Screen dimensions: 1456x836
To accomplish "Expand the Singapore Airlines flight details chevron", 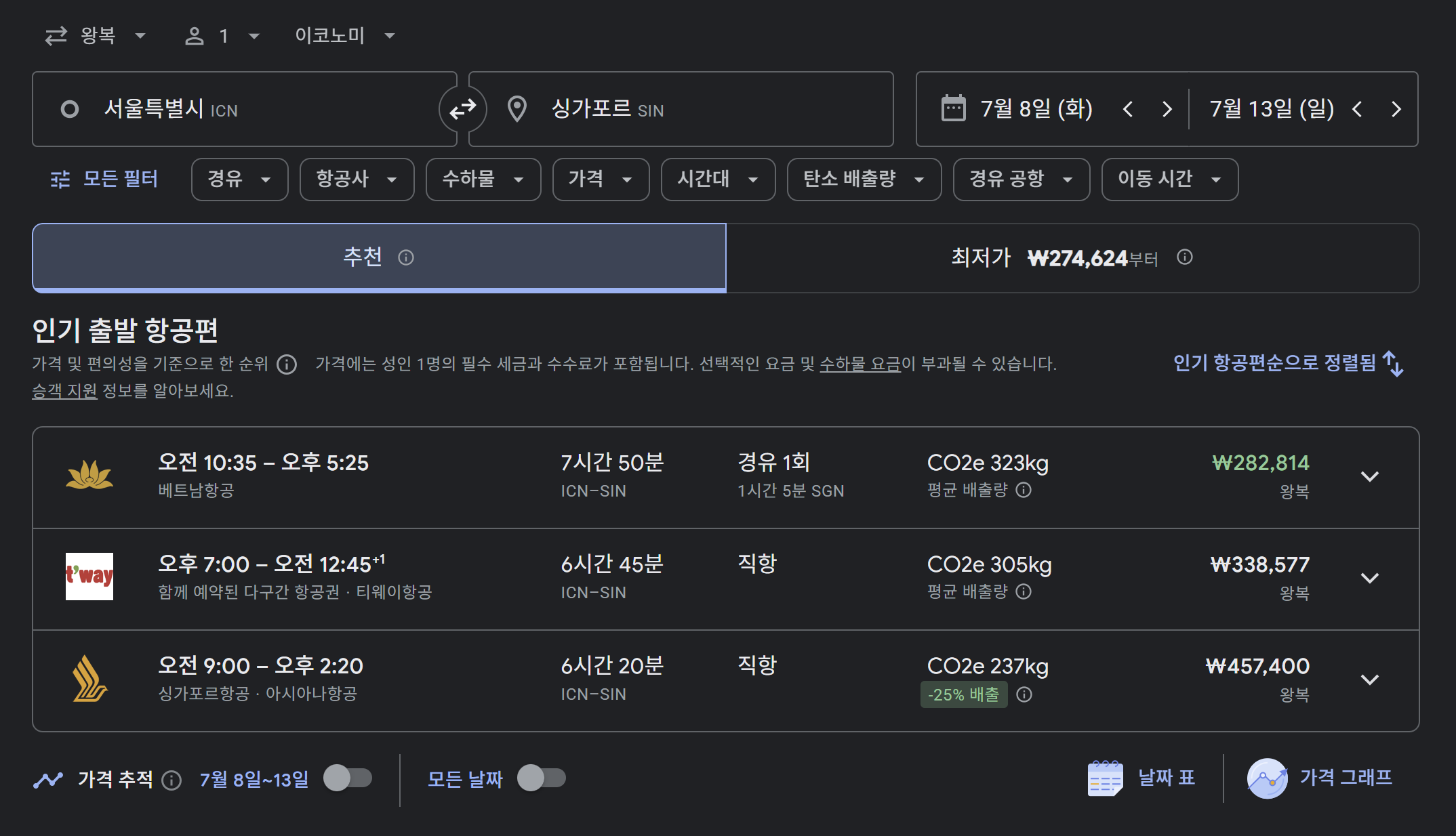I will 1371,679.
